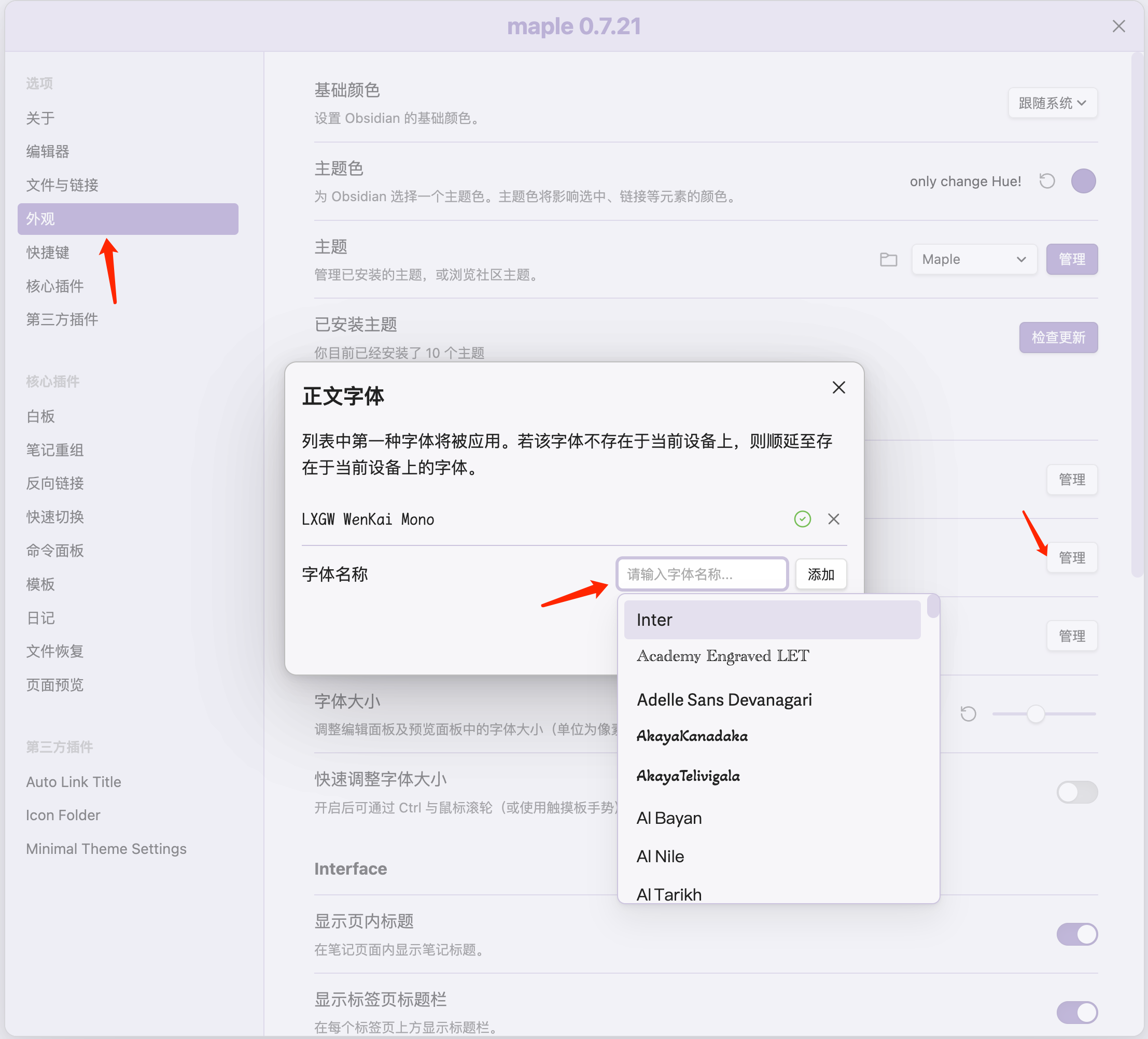The width and height of the screenshot is (1148, 1039).
Task: Select Academy Engraved LET font
Action: (772, 656)
